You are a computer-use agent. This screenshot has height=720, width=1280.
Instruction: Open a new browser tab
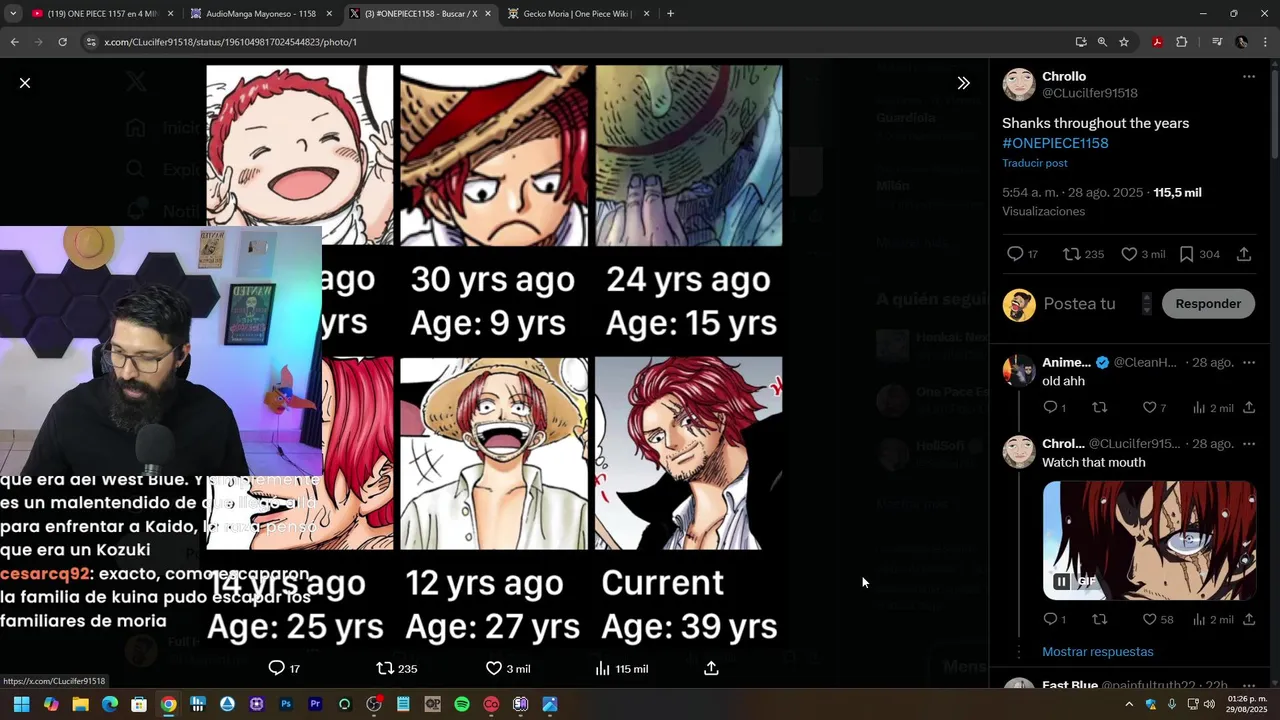[670, 14]
